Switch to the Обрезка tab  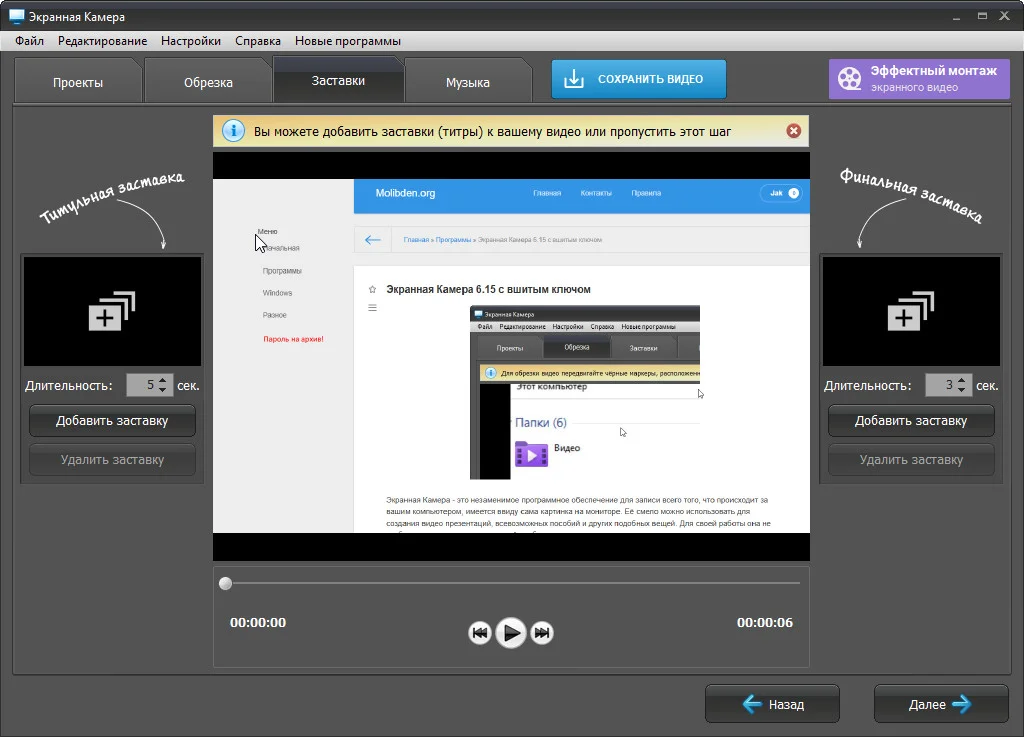point(208,82)
